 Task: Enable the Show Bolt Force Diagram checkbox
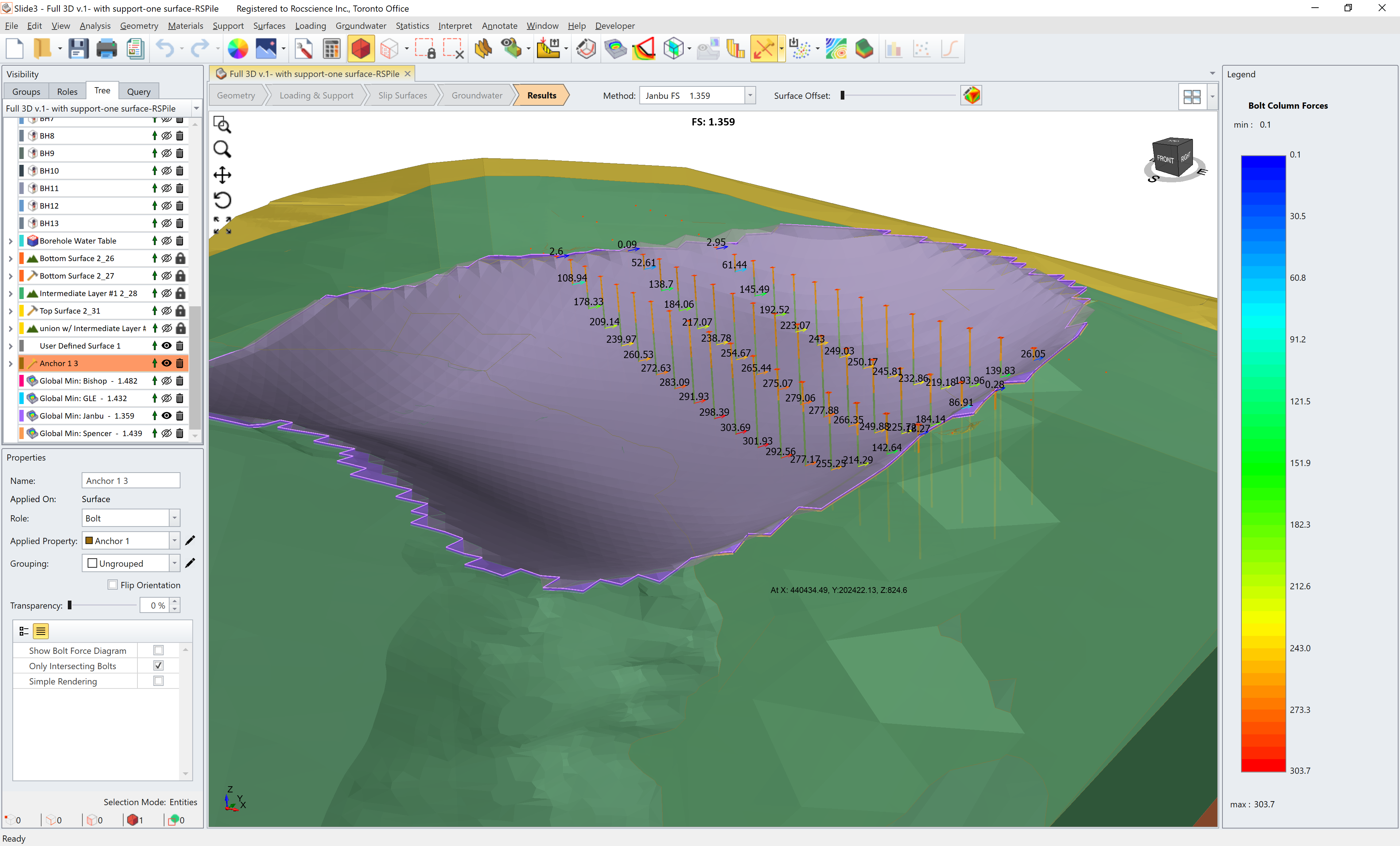point(159,650)
